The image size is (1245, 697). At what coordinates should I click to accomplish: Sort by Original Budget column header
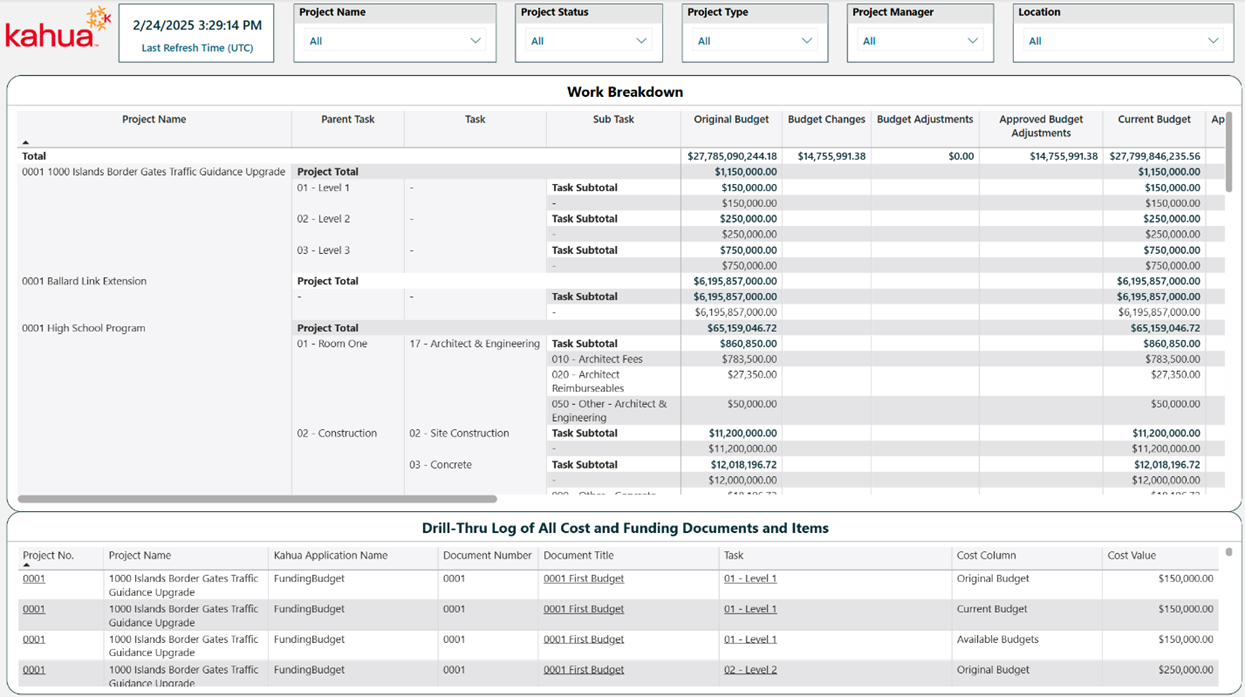(x=731, y=120)
